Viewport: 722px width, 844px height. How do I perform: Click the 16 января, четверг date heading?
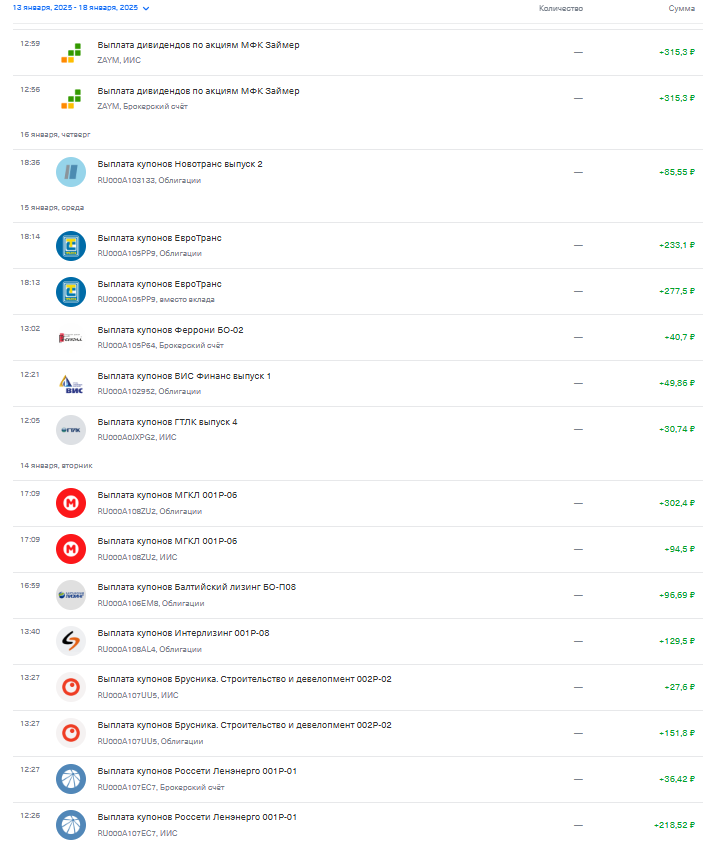pos(55,135)
